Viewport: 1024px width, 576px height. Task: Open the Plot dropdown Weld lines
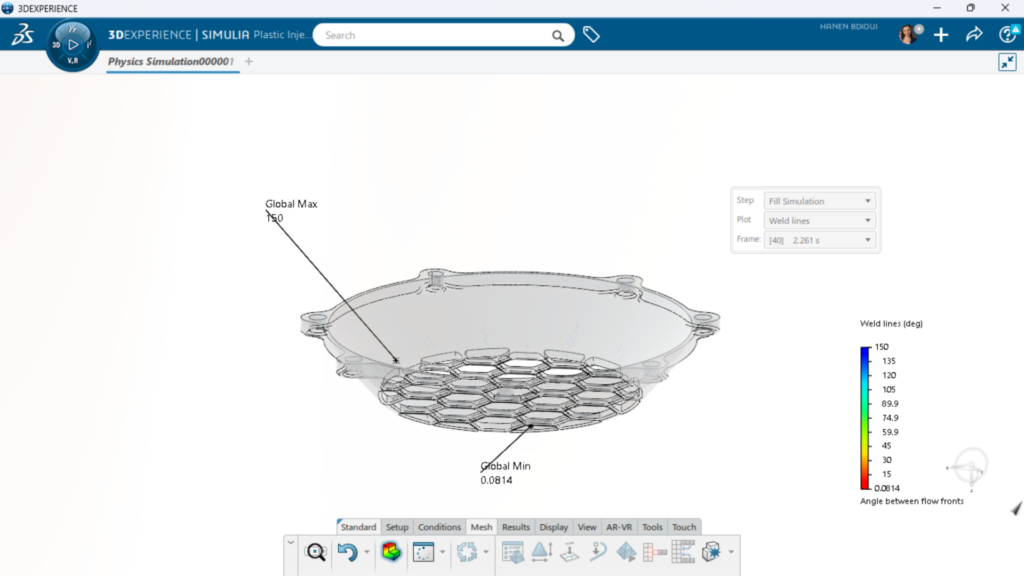click(x=820, y=221)
